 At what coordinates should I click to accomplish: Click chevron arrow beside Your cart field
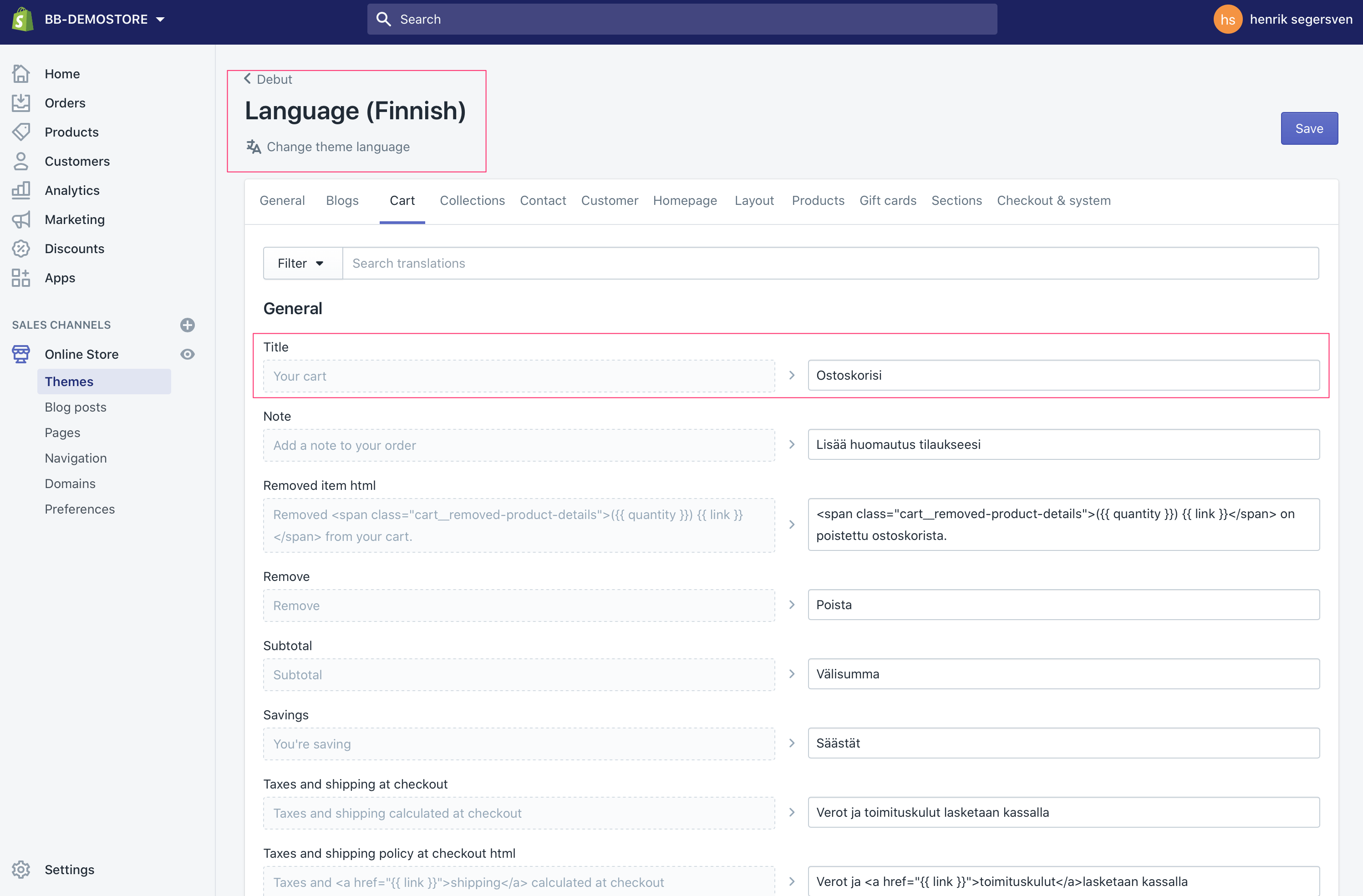[792, 375]
